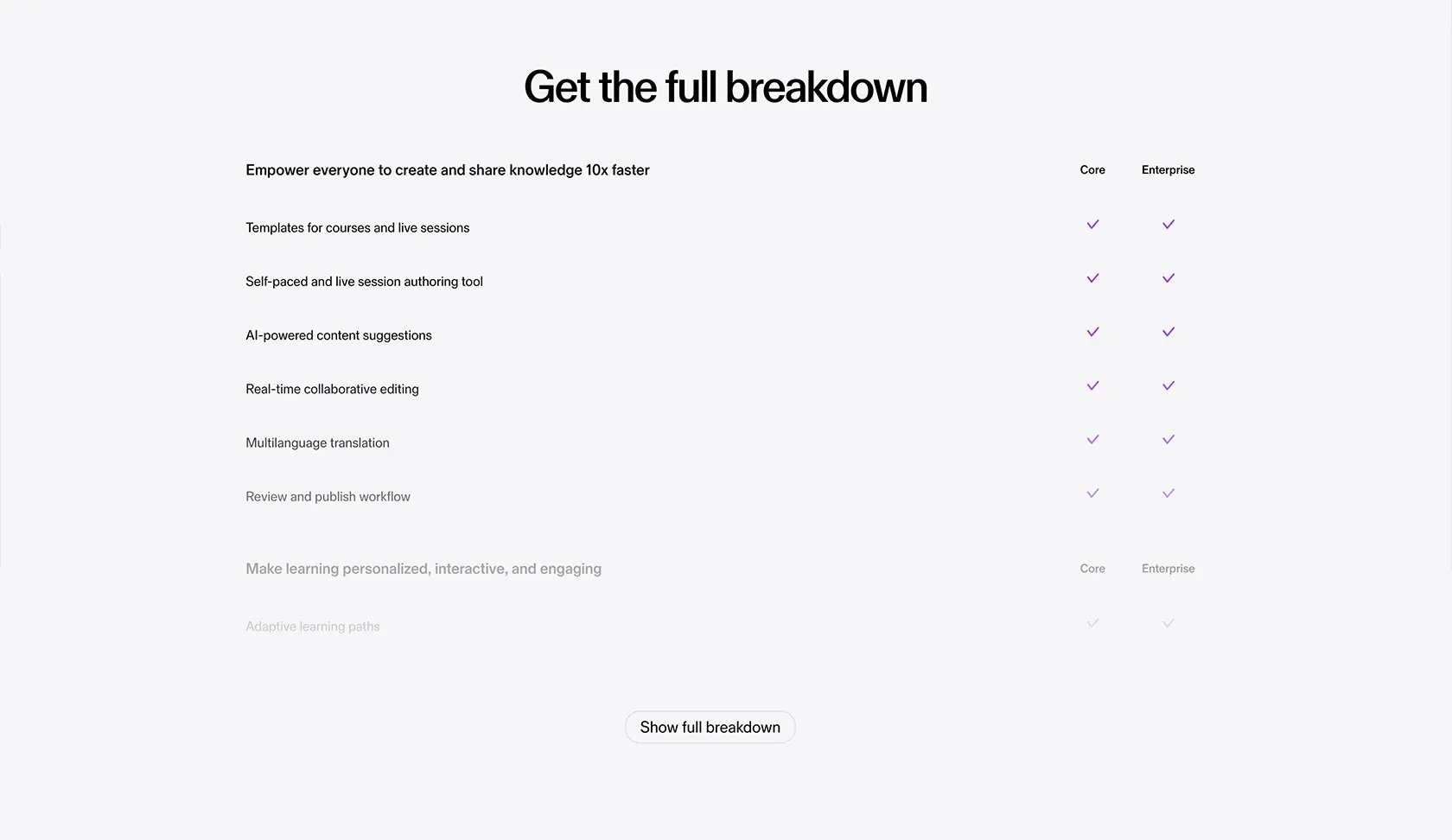Click Enterprise checkmark for Adaptive learning paths

coord(1169,623)
